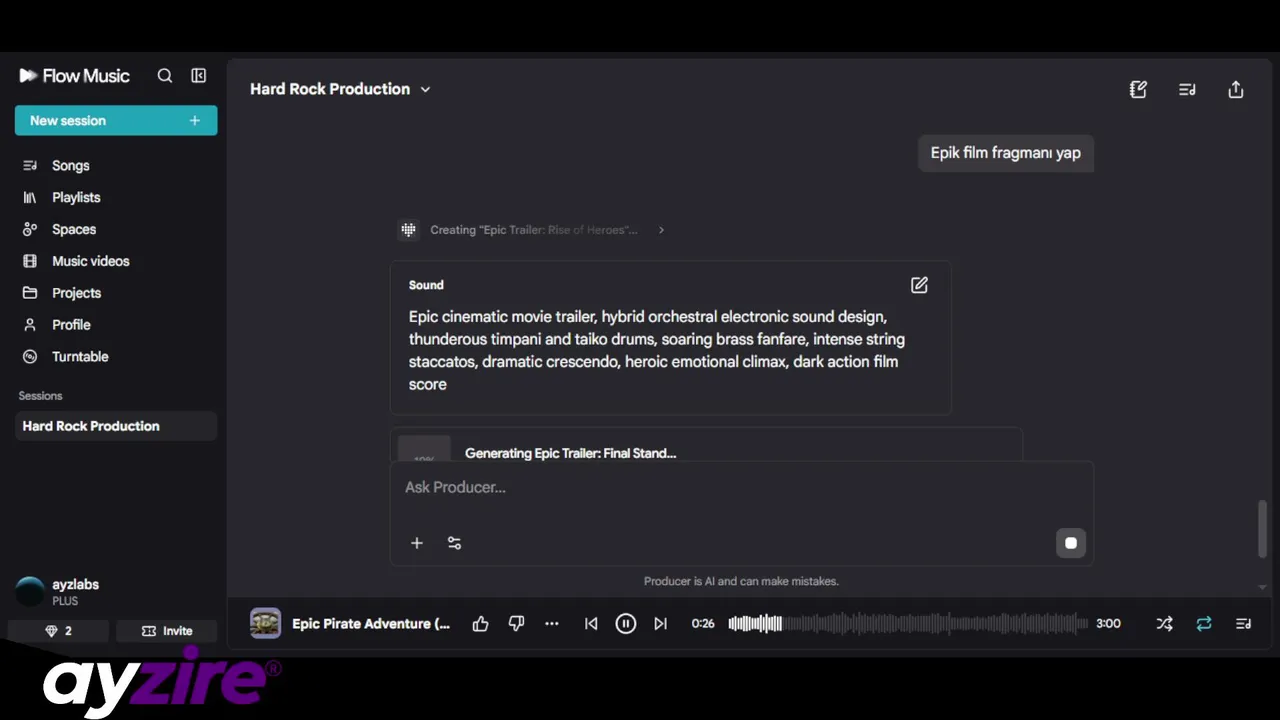Start a New session
The image size is (1280, 720).
pyautogui.click(x=116, y=120)
